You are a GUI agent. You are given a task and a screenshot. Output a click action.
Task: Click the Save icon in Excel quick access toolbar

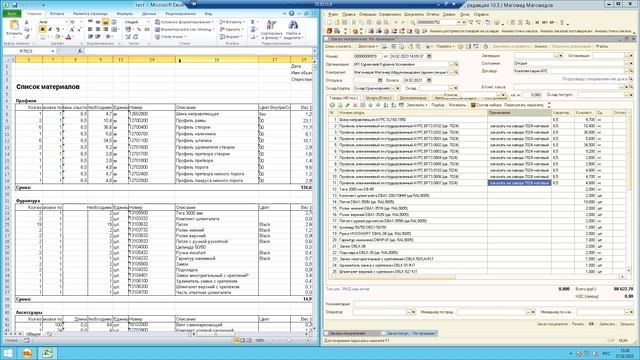(15, 5)
